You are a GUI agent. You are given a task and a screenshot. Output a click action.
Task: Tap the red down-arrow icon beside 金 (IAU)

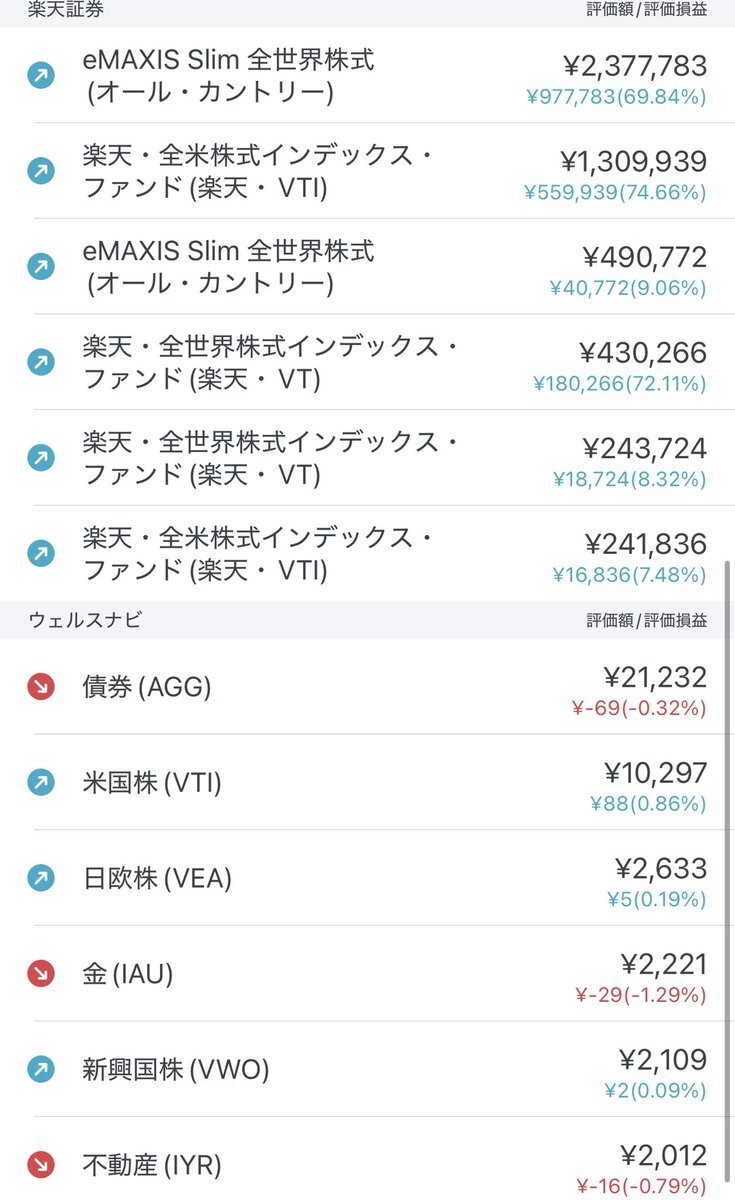point(41,974)
